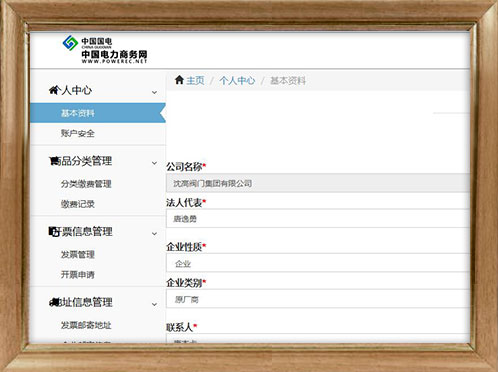Go to 个人中心 breadcrumb link
This screenshot has height=372, width=498.
tap(237, 80)
